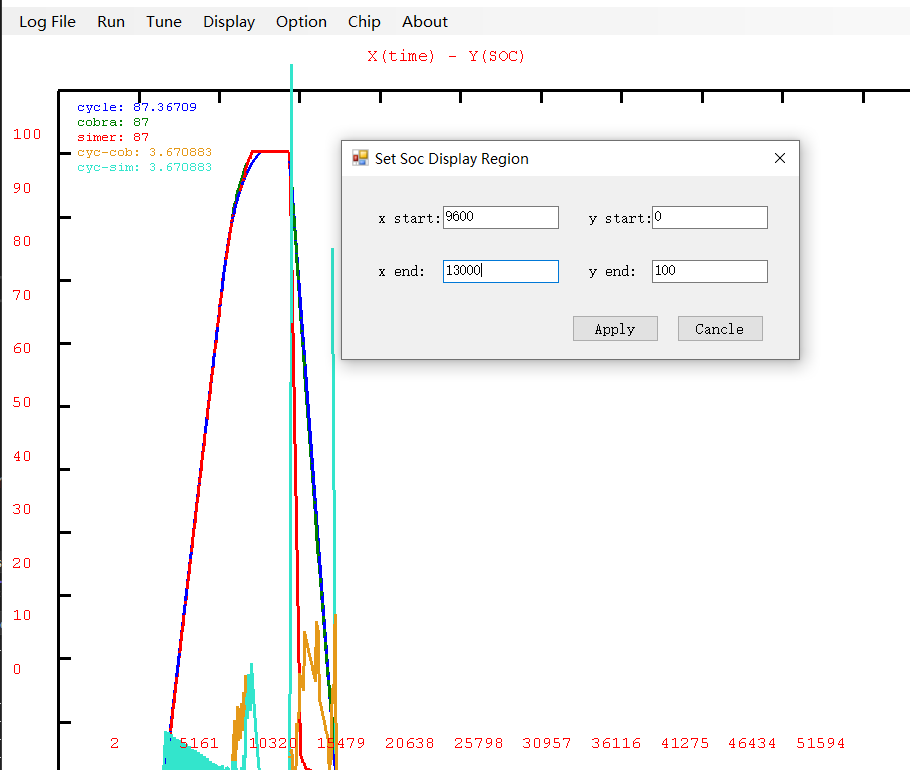This screenshot has width=910, height=770.
Task: Click the 'cyc-sim: 3.670883' legend text
Action: click(x=145, y=168)
